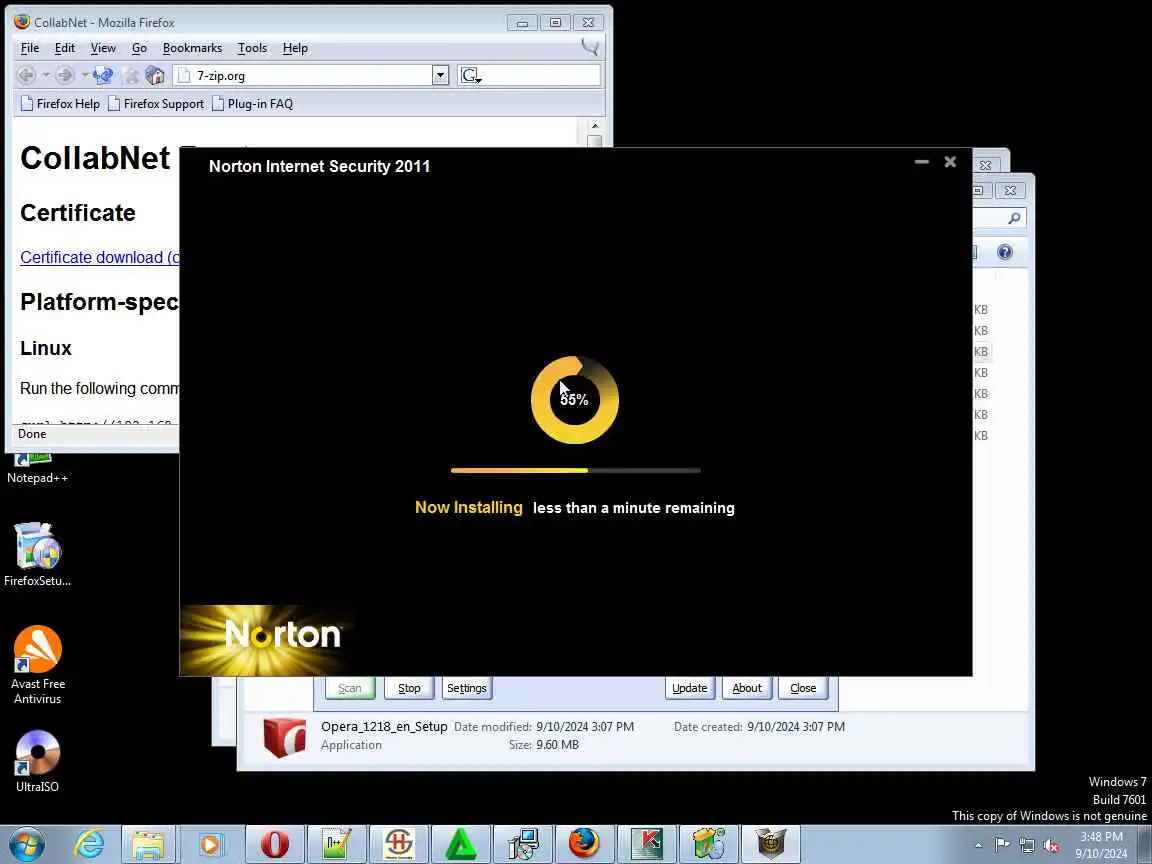Click the Settings button below Norton window
Viewport: 1152px width, 864px height.
(x=467, y=688)
